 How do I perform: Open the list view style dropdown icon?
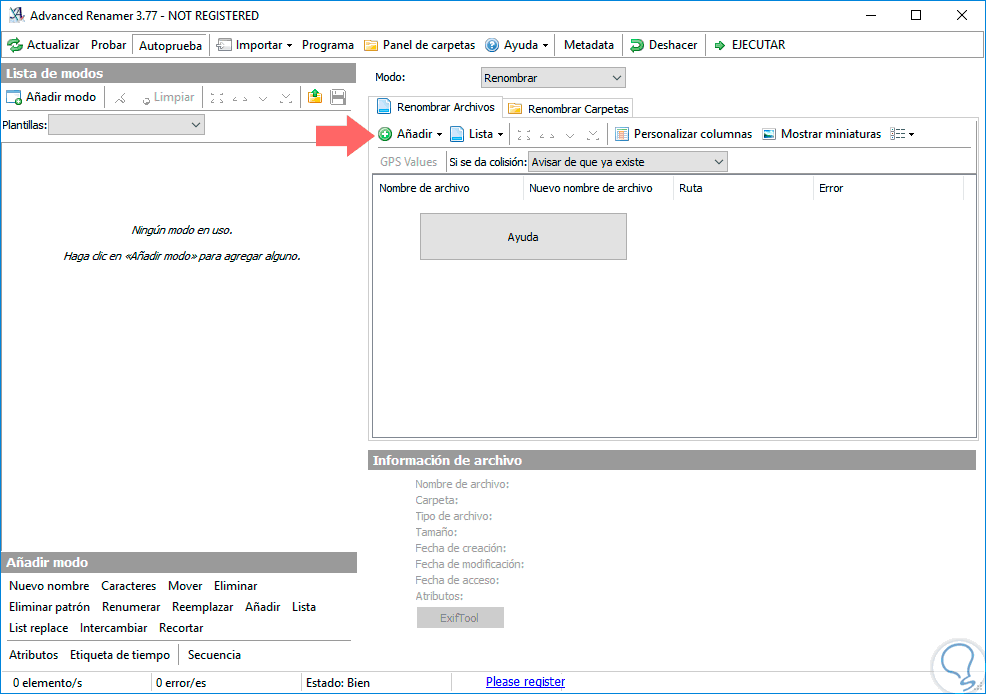(x=902, y=134)
